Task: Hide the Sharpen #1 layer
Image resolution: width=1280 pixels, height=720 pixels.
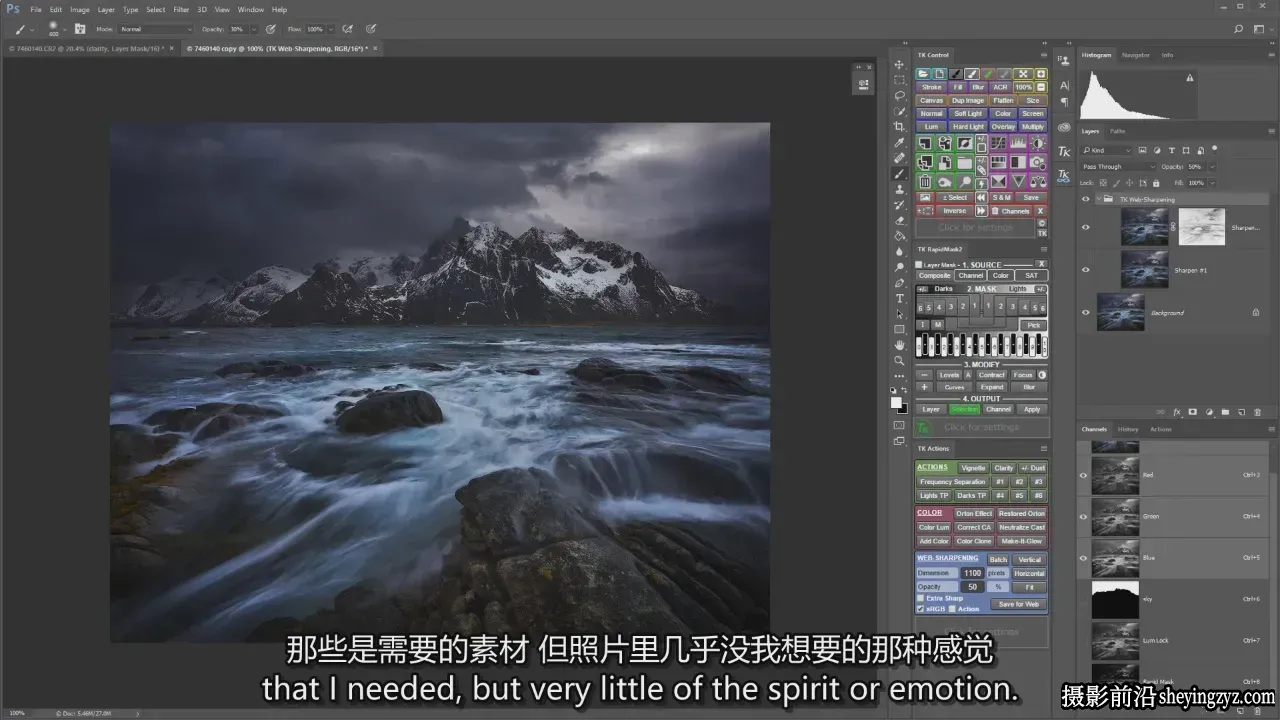Action: 1086,269
